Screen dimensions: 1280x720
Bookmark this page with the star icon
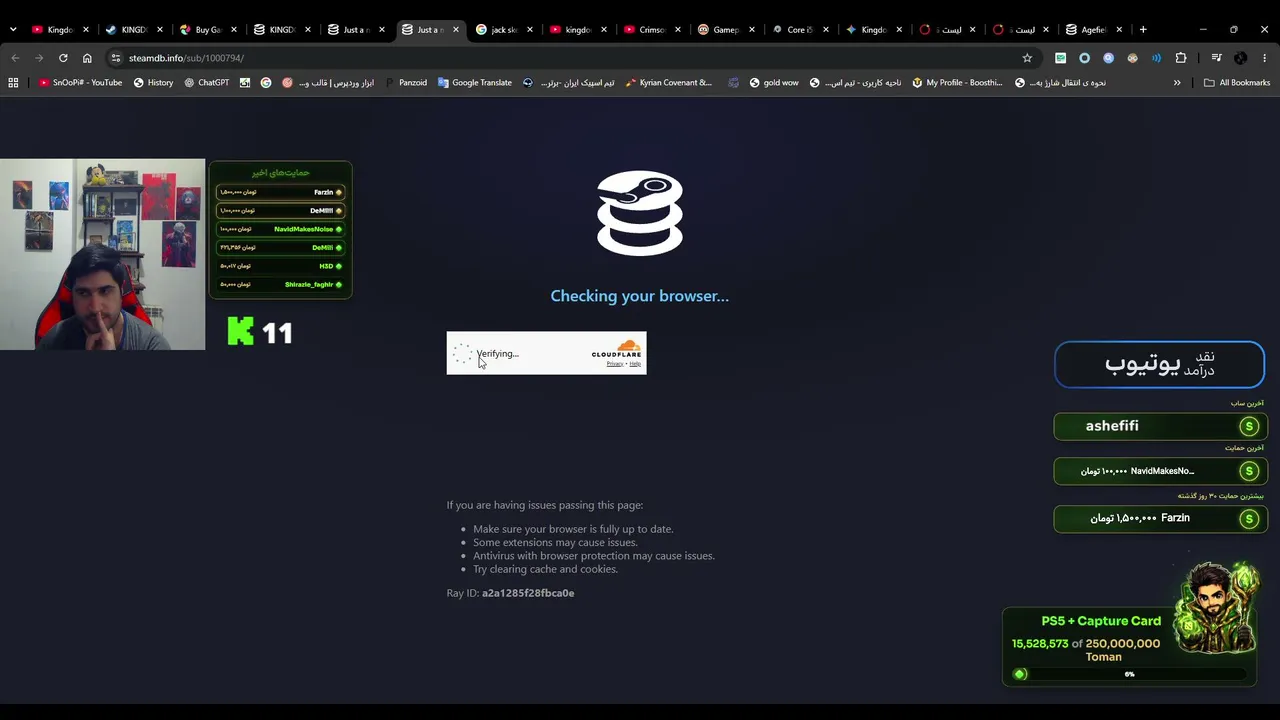pyautogui.click(x=1027, y=58)
